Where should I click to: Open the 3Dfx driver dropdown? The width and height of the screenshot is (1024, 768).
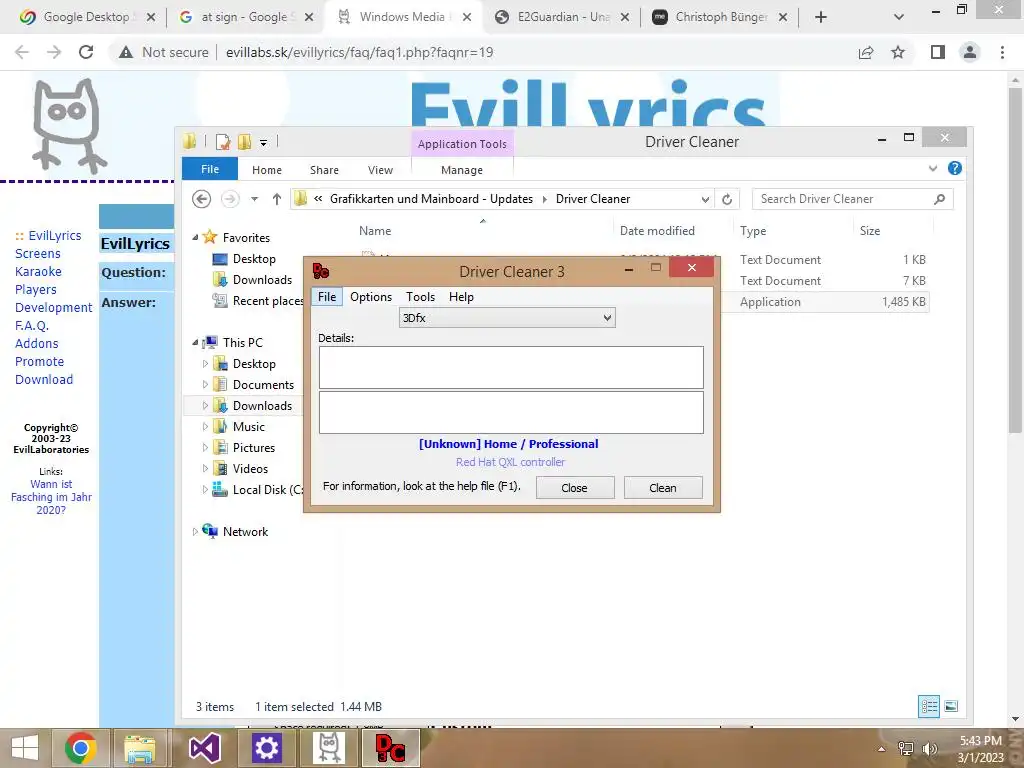pos(507,318)
